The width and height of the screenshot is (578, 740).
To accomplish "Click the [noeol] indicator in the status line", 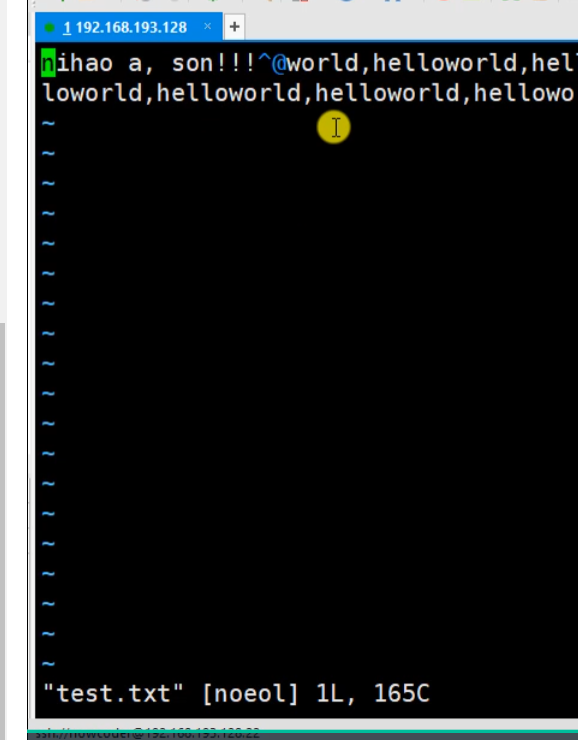I will (251, 693).
